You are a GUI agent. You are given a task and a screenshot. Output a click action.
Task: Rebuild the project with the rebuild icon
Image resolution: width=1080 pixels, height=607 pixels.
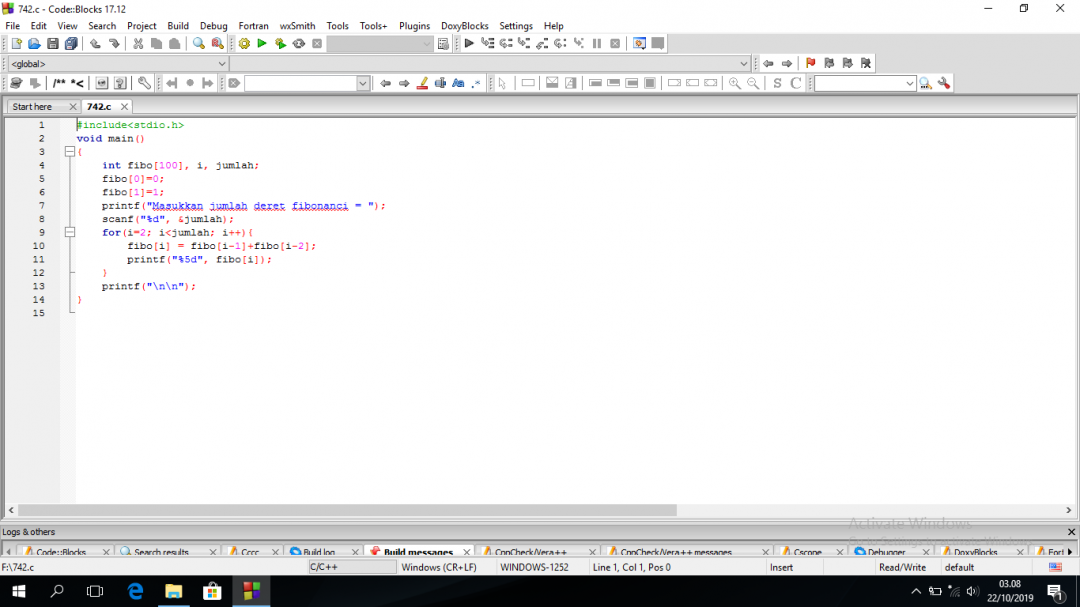tap(299, 43)
